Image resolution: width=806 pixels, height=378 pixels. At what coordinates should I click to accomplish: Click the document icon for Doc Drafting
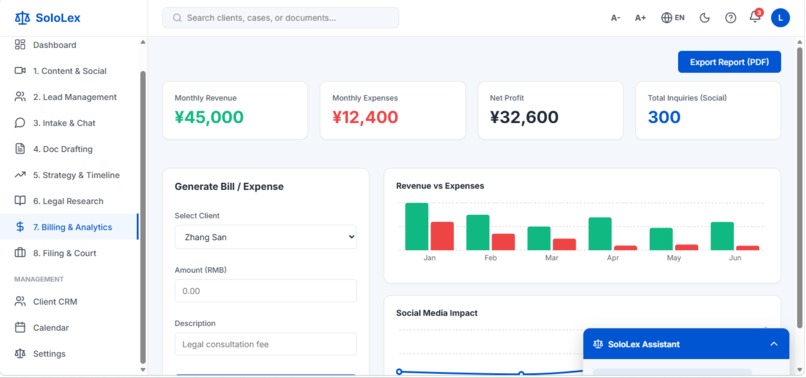coord(20,149)
